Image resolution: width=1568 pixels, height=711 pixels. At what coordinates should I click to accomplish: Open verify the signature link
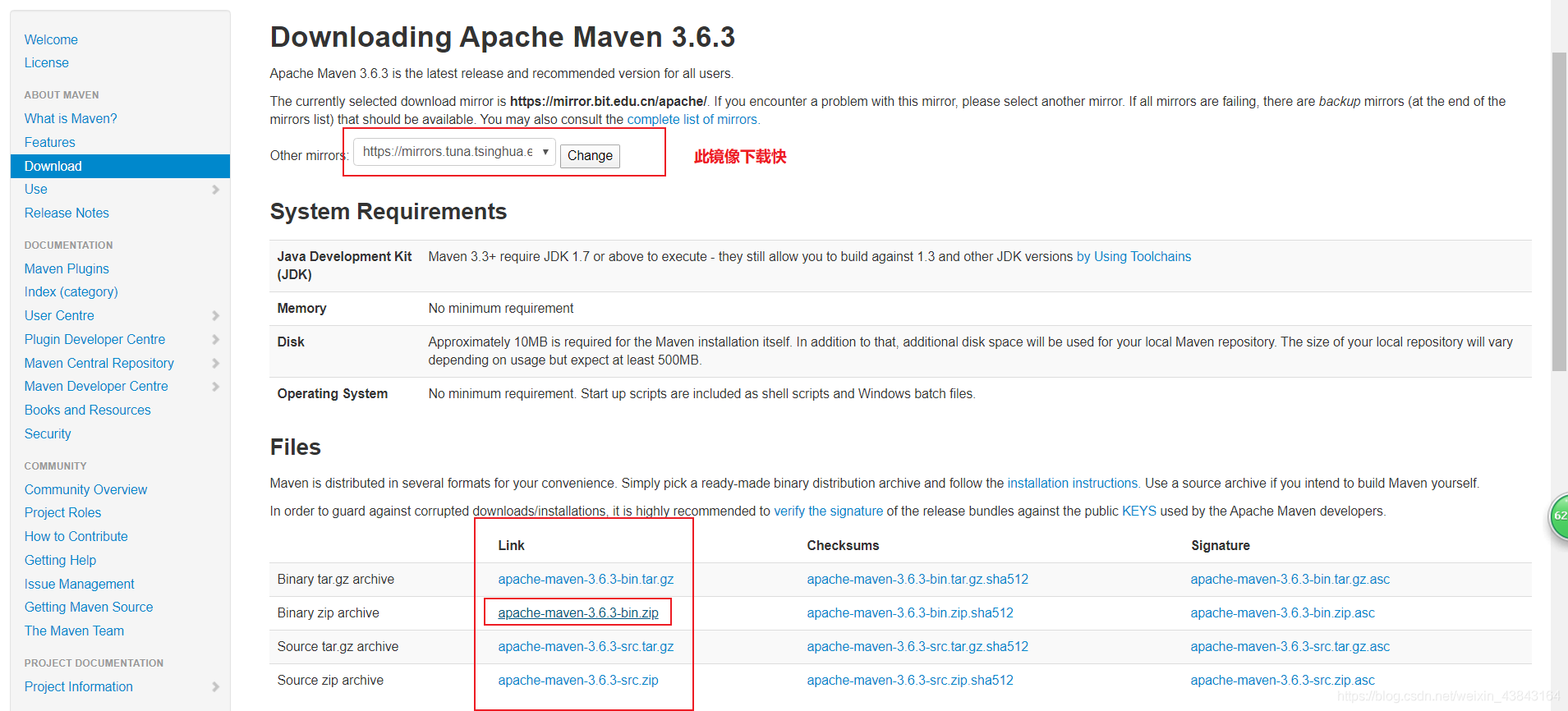click(829, 511)
